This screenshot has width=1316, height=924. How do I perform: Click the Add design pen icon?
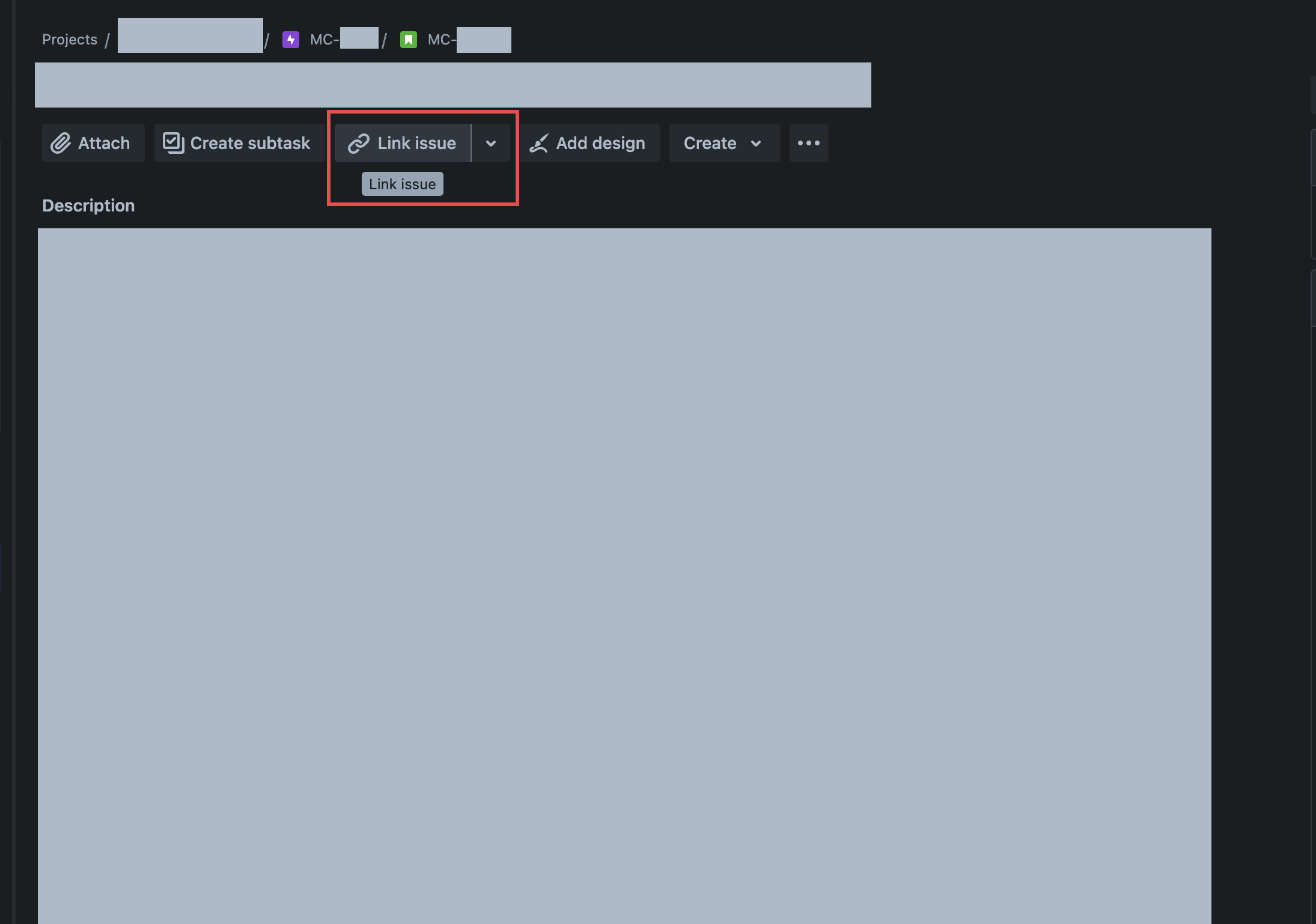tap(538, 143)
